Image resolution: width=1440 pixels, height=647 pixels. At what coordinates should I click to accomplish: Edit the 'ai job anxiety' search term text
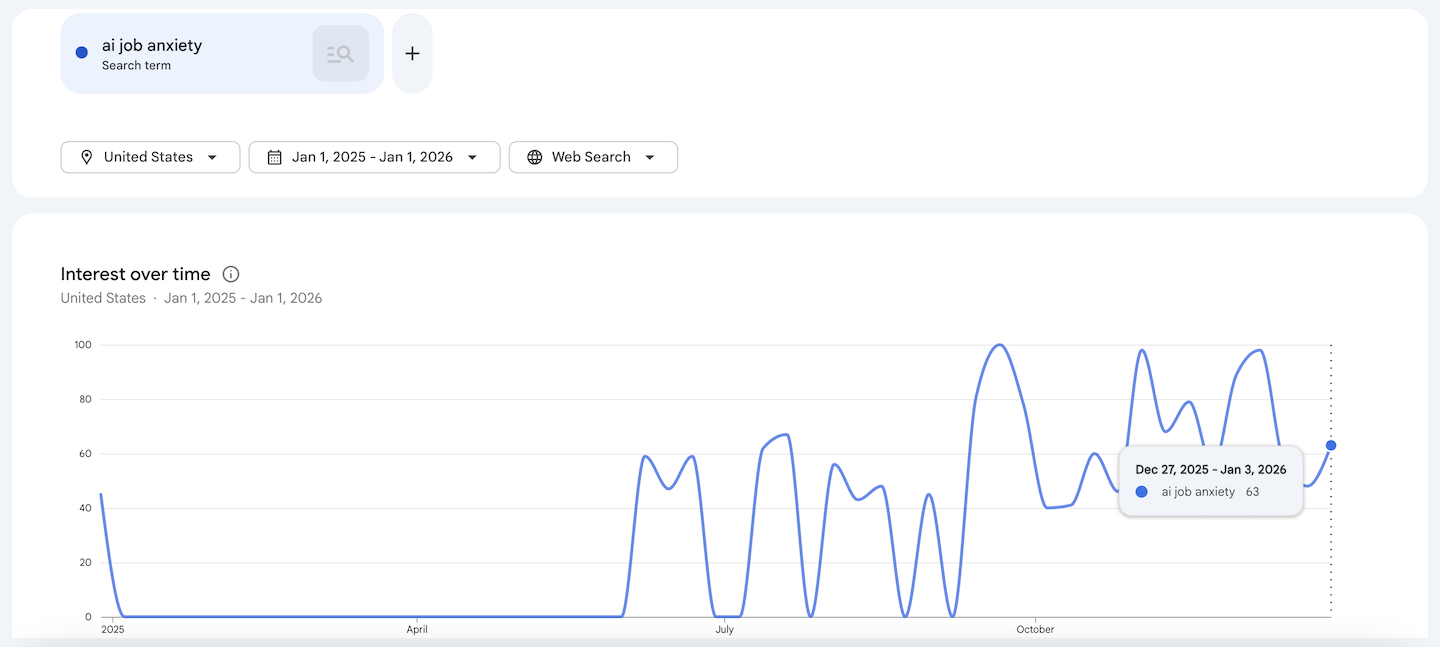coord(152,46)
